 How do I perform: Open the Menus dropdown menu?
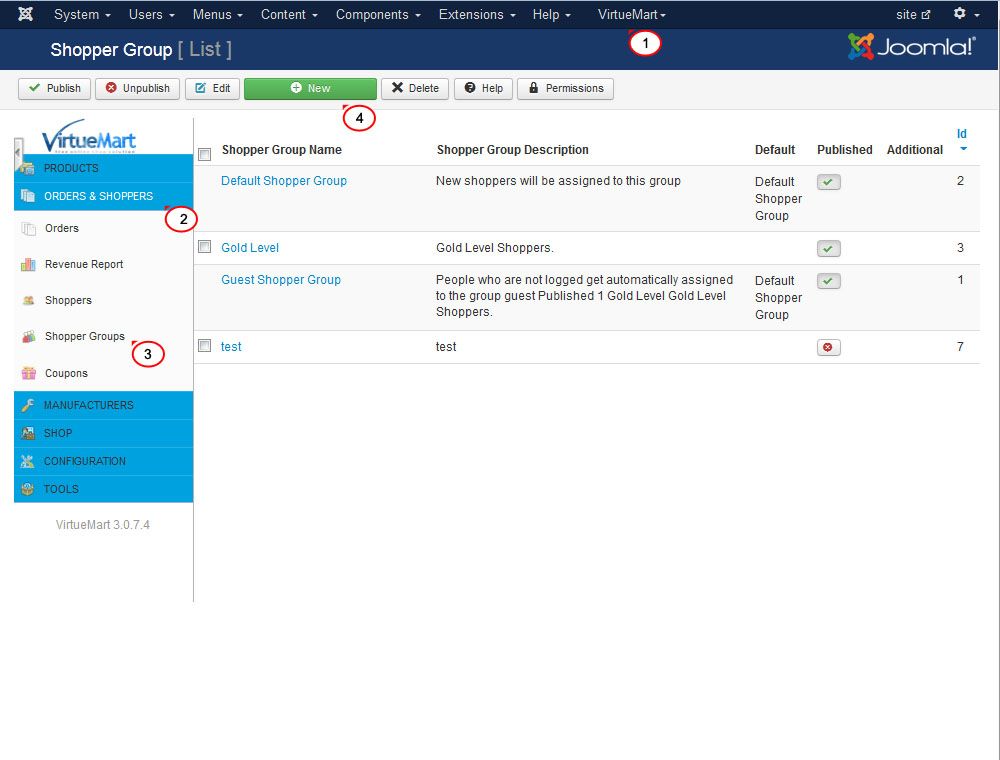(218, 14)
